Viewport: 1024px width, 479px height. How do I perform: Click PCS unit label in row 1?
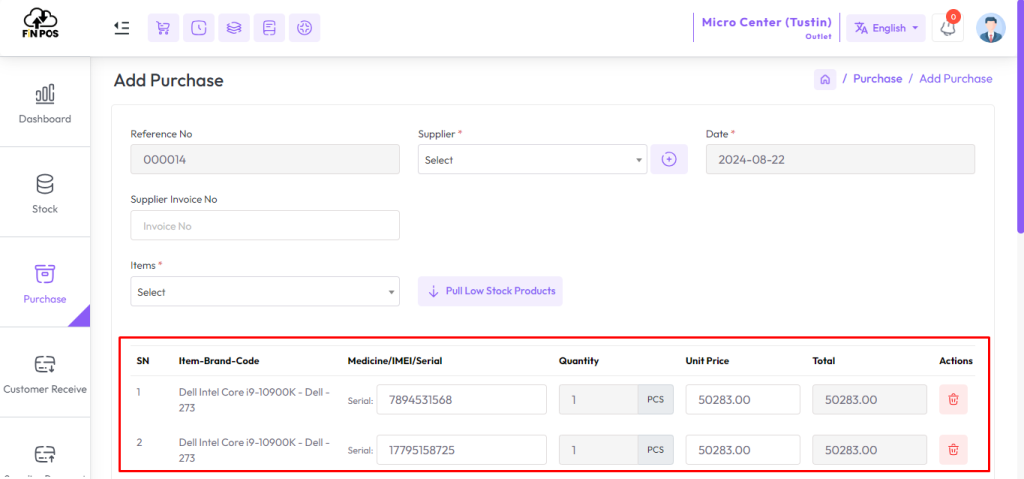[x=655, y=399]
